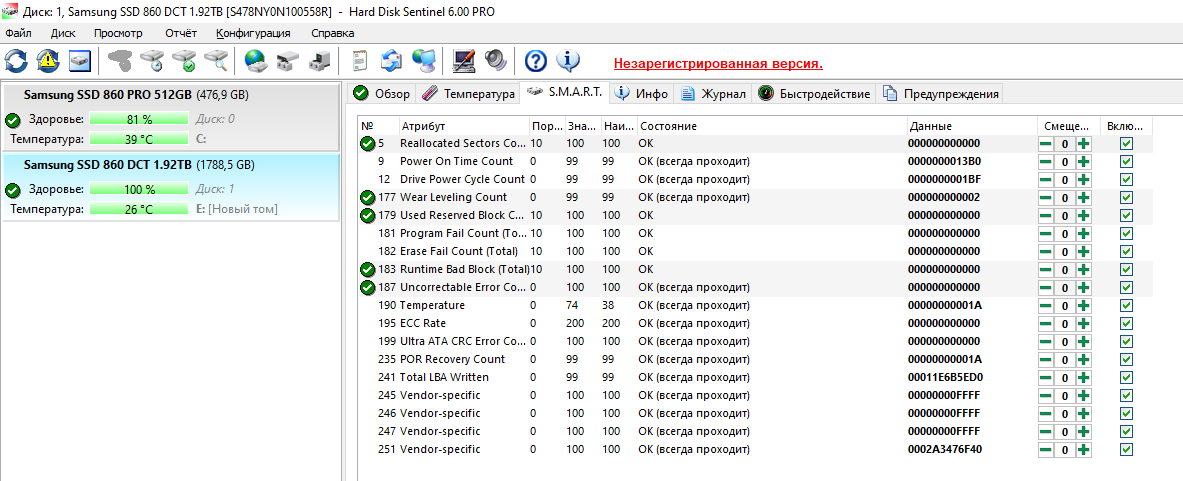Image resolution: width=1183 pixels, height=481 pixels.
Task: Toggle enable checkbox for Drive Power Cycle Count
Action: (x=1126, y=179)
